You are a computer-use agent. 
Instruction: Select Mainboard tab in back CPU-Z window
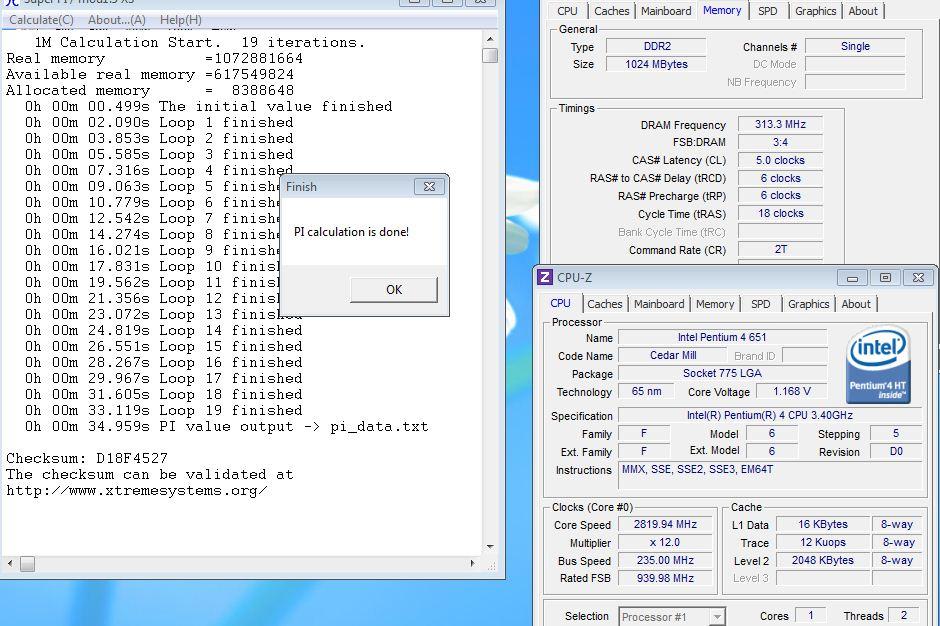click(665, 11)
